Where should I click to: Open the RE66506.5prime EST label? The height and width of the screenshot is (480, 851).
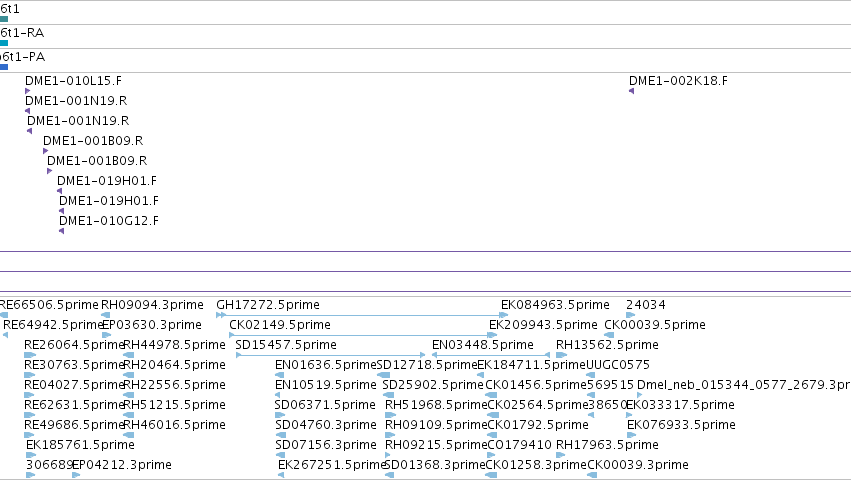click(49, 305)
